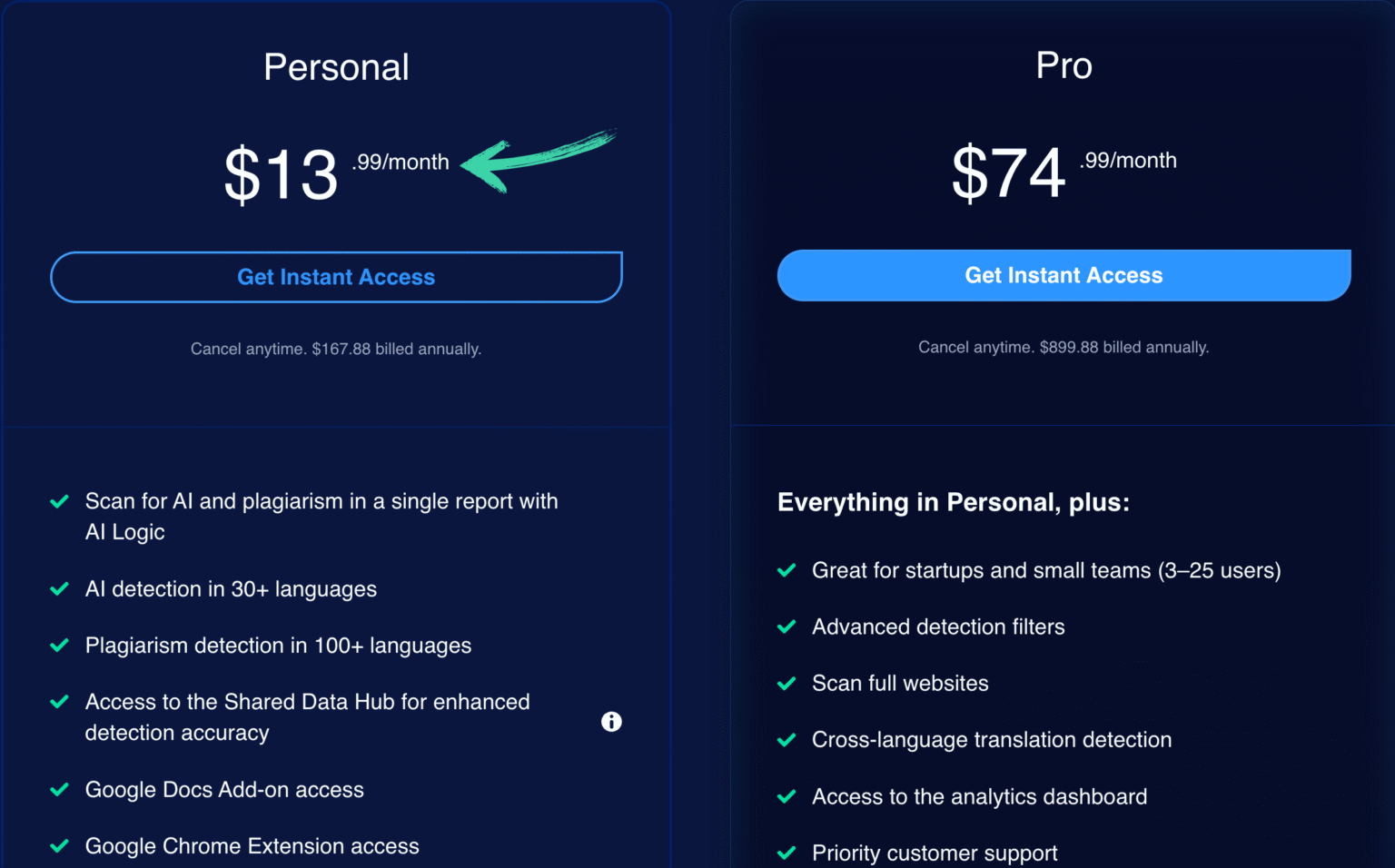Screen dimensions: 1395x868
Task: Click the info icon beside Shared Data Hub
Action: (x=611, y=722)
